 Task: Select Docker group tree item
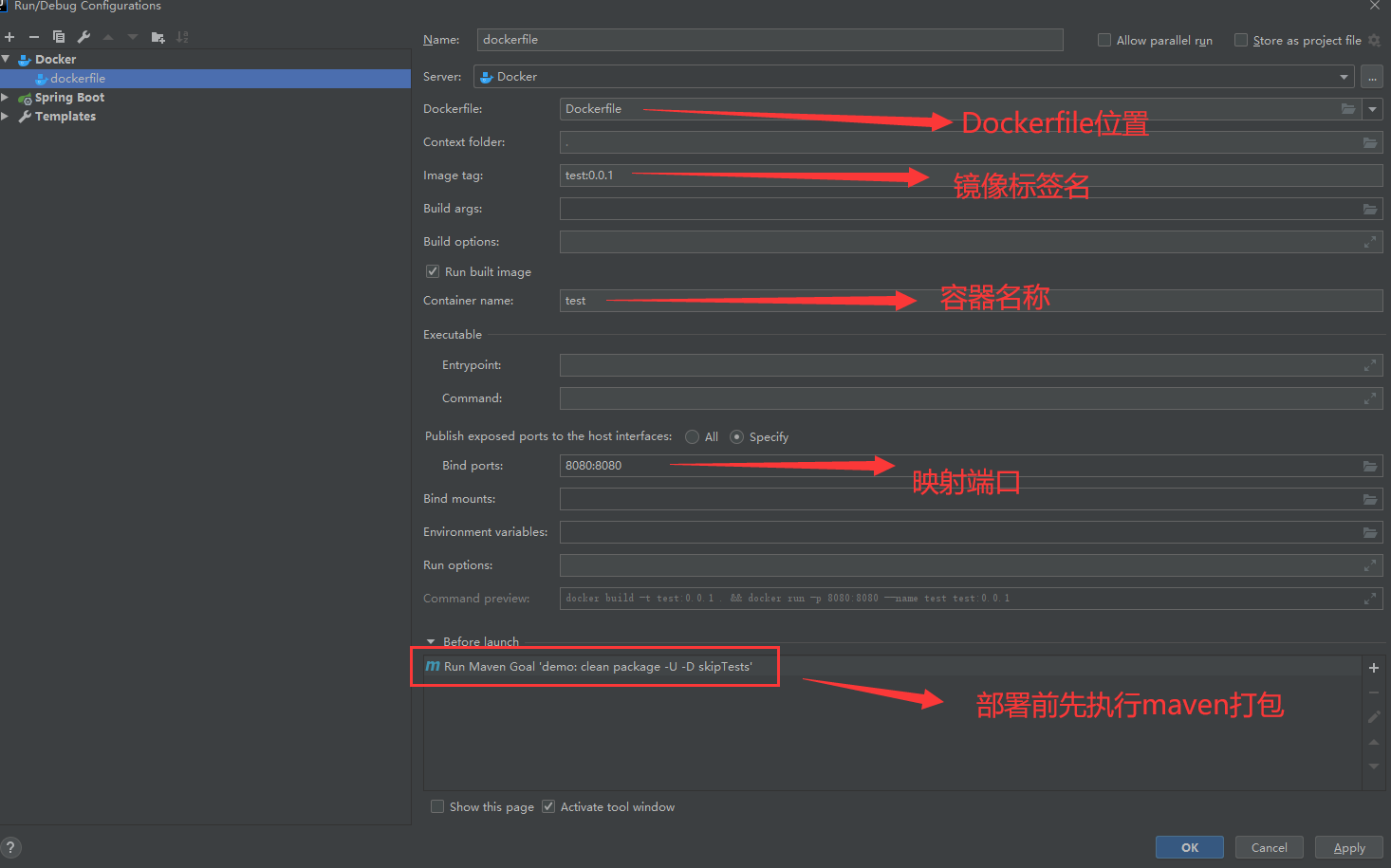(55, 59)
